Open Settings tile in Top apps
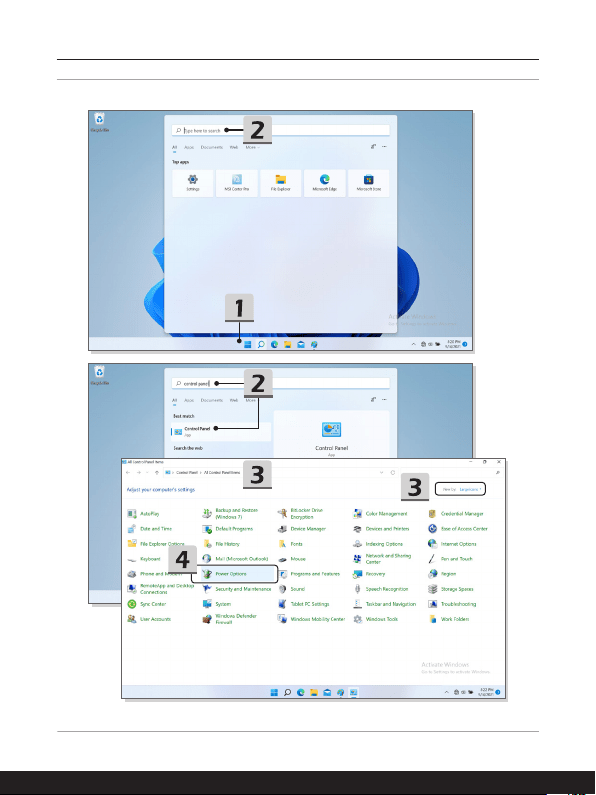Image resolution: width=596 pixels, height=795 pixels. (x=193, y=183)
